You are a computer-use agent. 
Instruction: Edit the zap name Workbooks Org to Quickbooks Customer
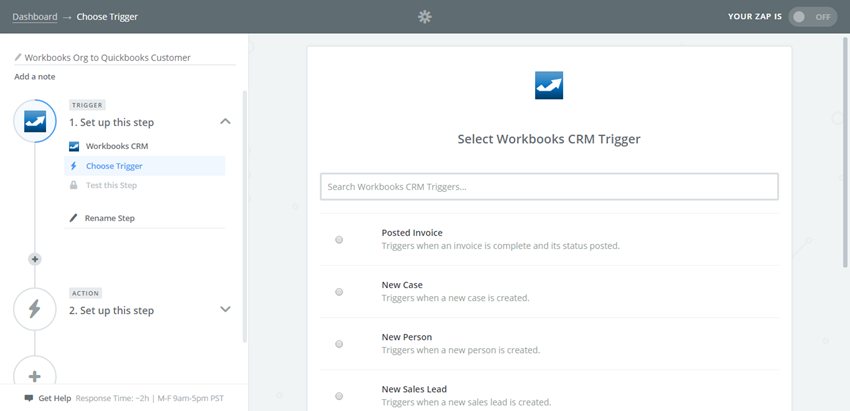pyautogui.click(x=107, y=57)
